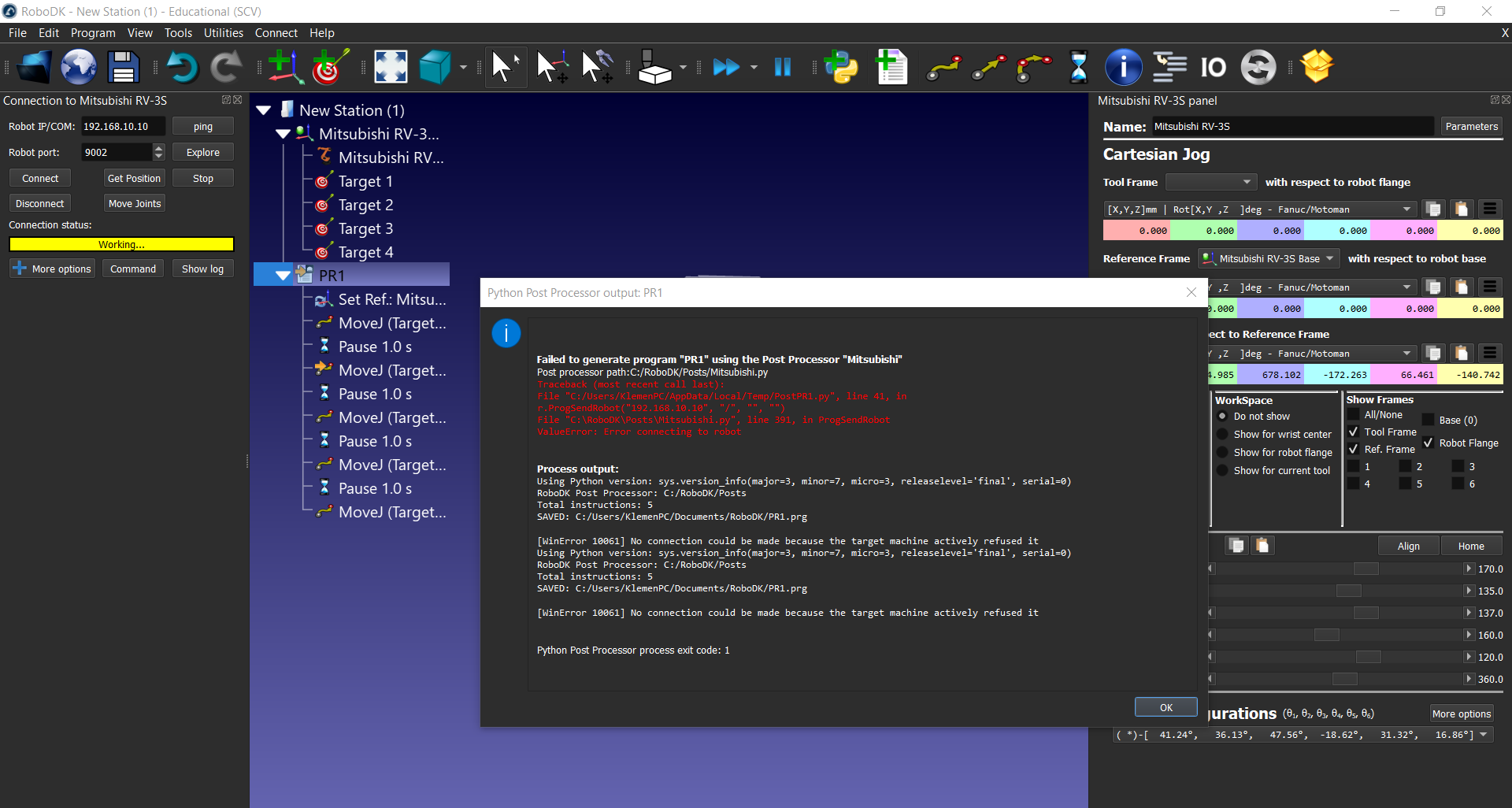Click the Fit all view icon

tap(391, 68)
